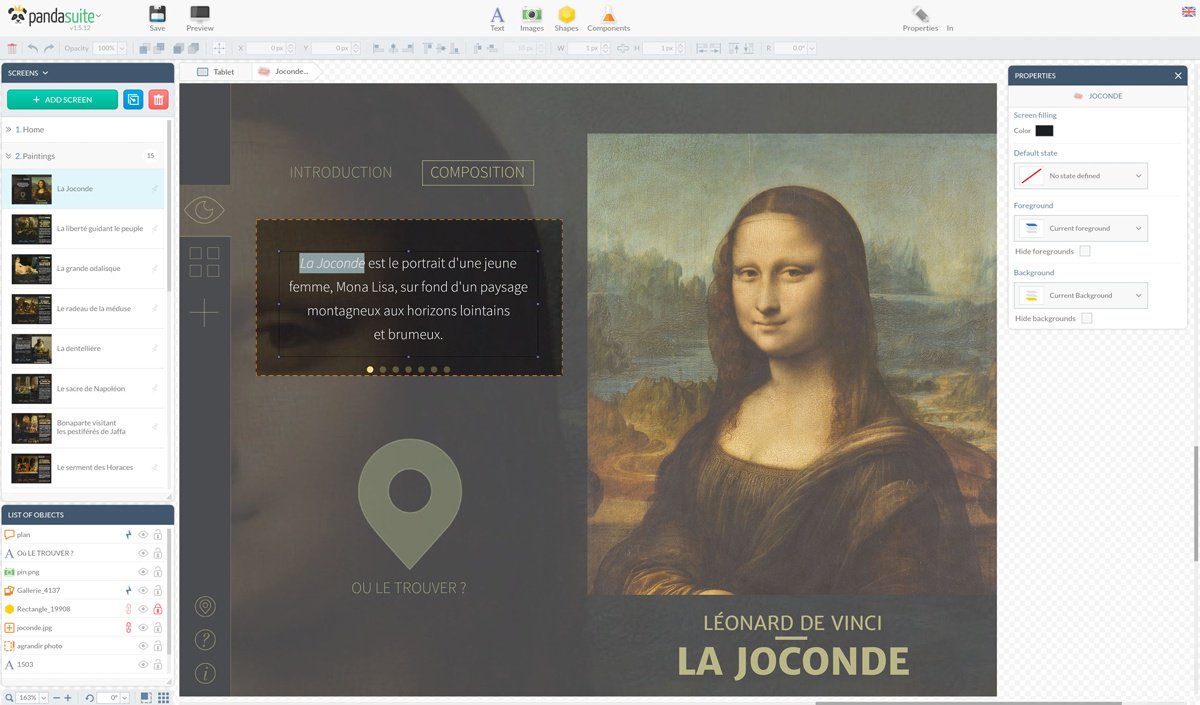1200x705 pixels.
Task: Click the trash delete icon in the toolbar
Action: (12, 48)
